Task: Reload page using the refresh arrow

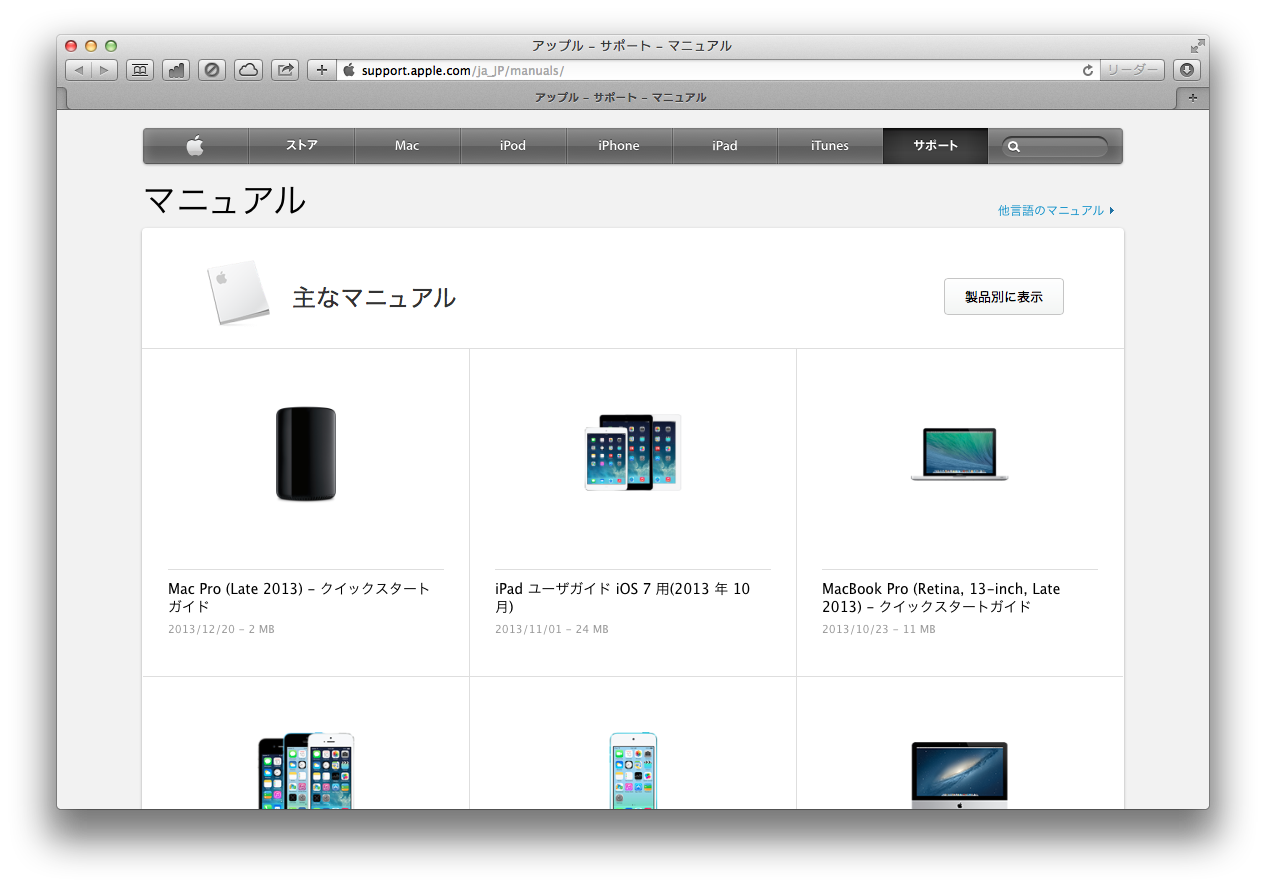Action: 1088,70
